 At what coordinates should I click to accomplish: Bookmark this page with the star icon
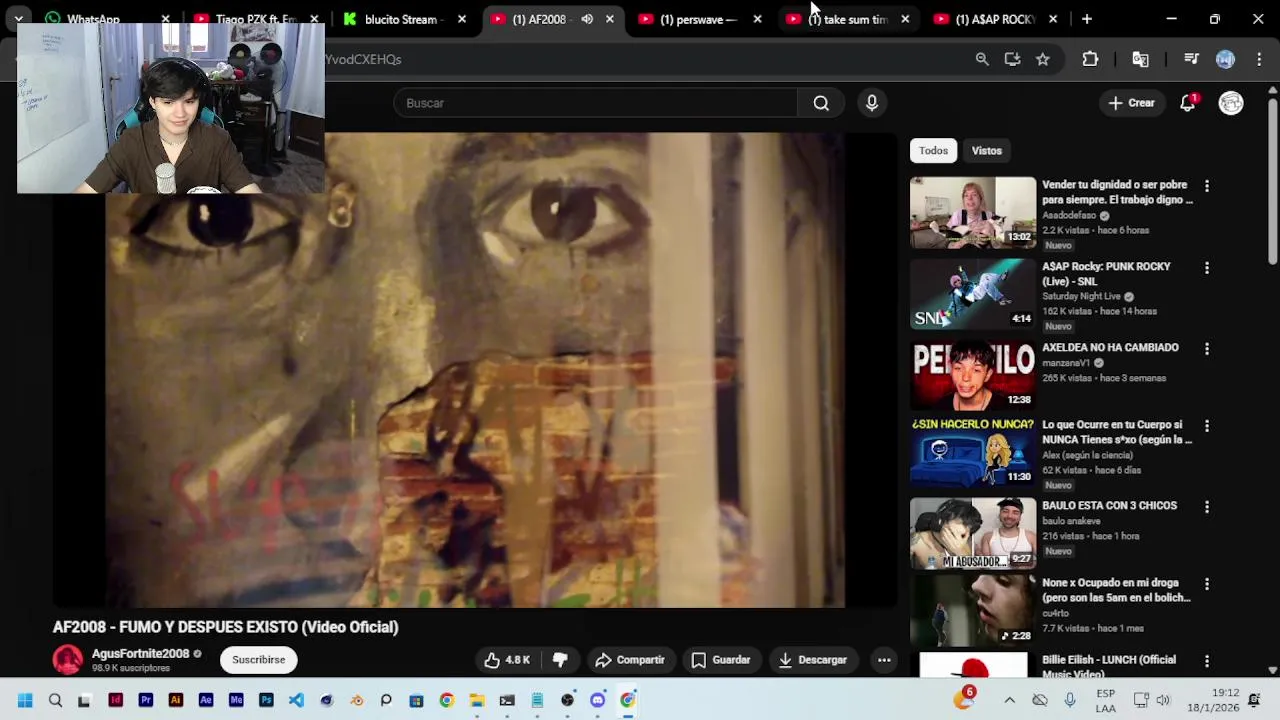pos(1043,59)
